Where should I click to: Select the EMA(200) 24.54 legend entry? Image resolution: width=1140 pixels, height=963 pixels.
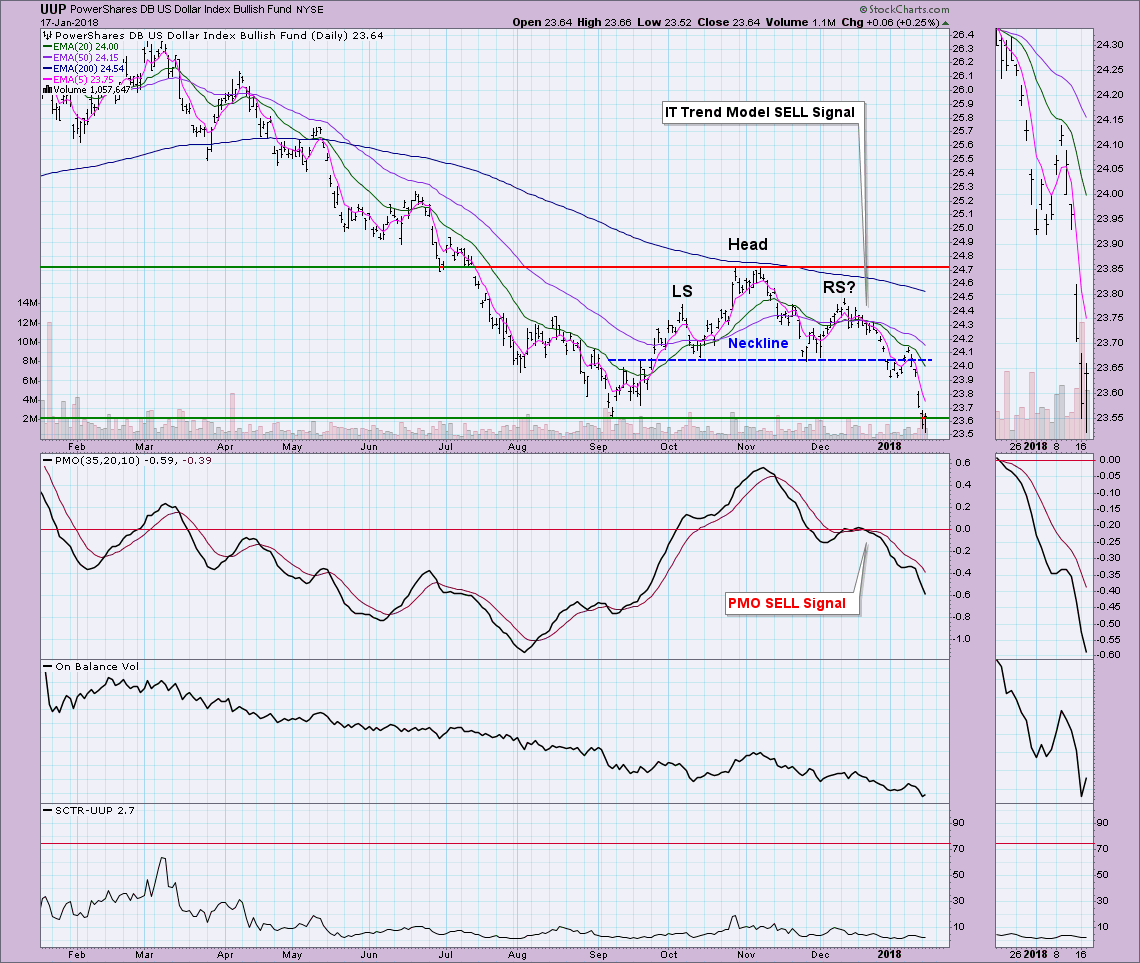pyautogui.click(x=84, y=68)
